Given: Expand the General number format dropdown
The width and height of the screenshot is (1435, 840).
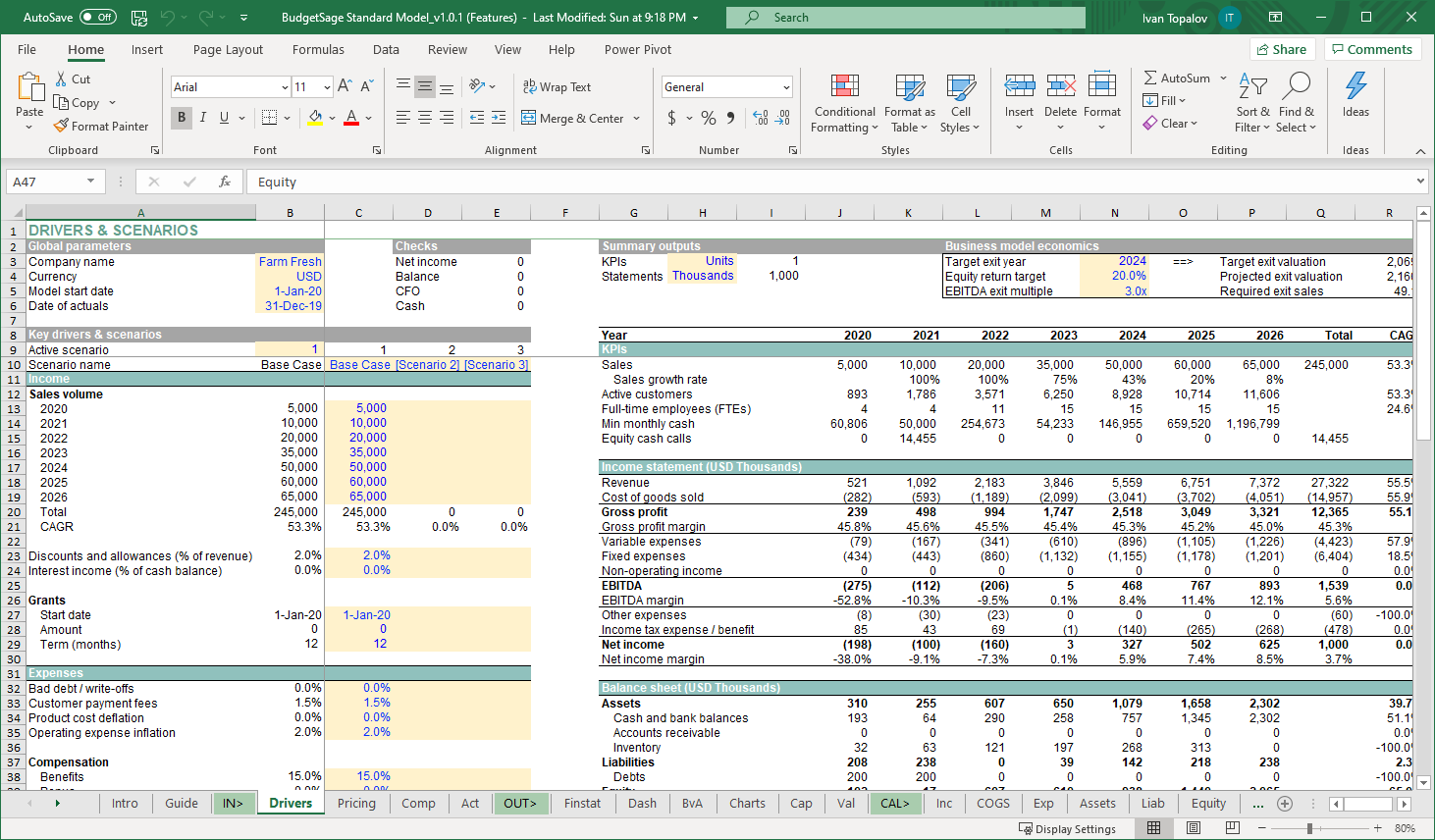Looking at the screenshot, I should pyautogui.click(x=786, y=87).
